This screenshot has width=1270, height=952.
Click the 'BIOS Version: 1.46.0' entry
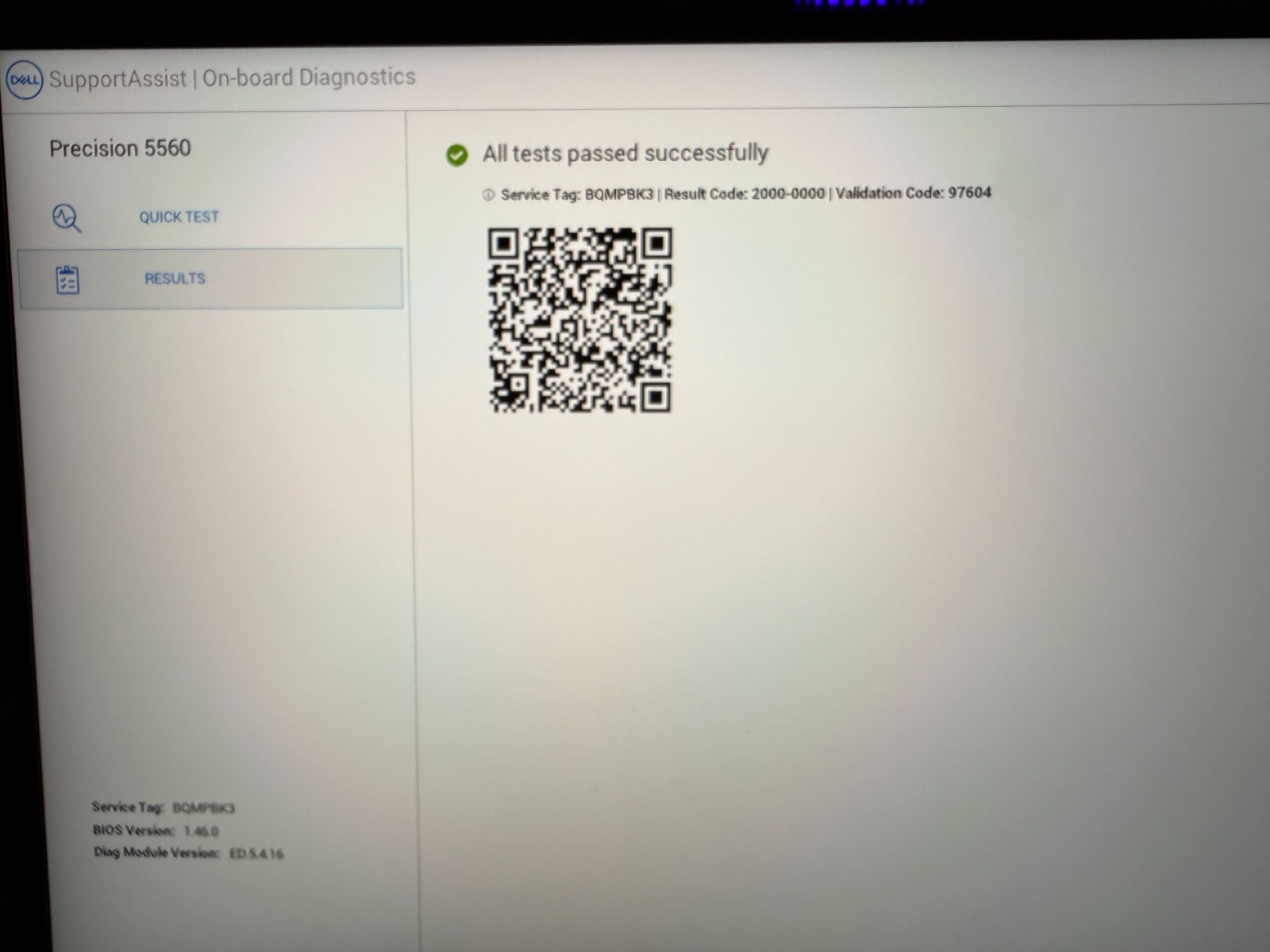(156, 831)
